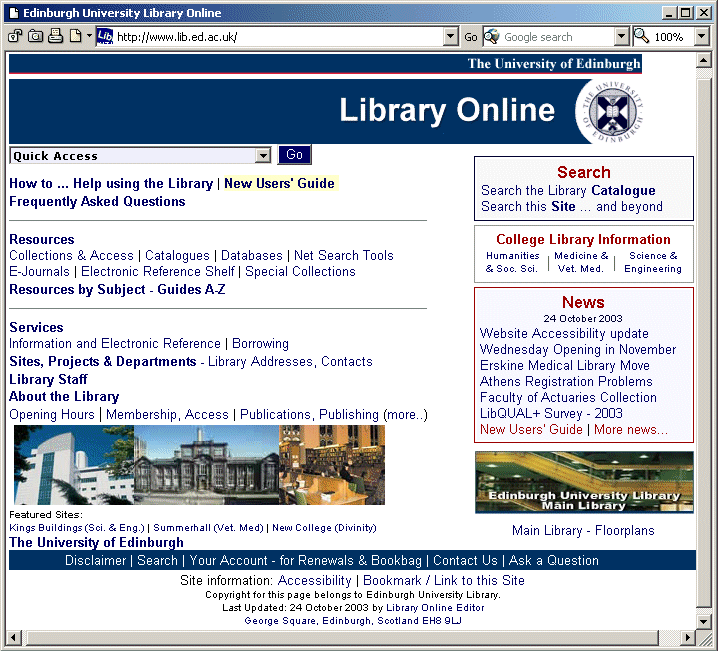
Task: Click the new page icon in the toolbar
Action: click(76, 36)
